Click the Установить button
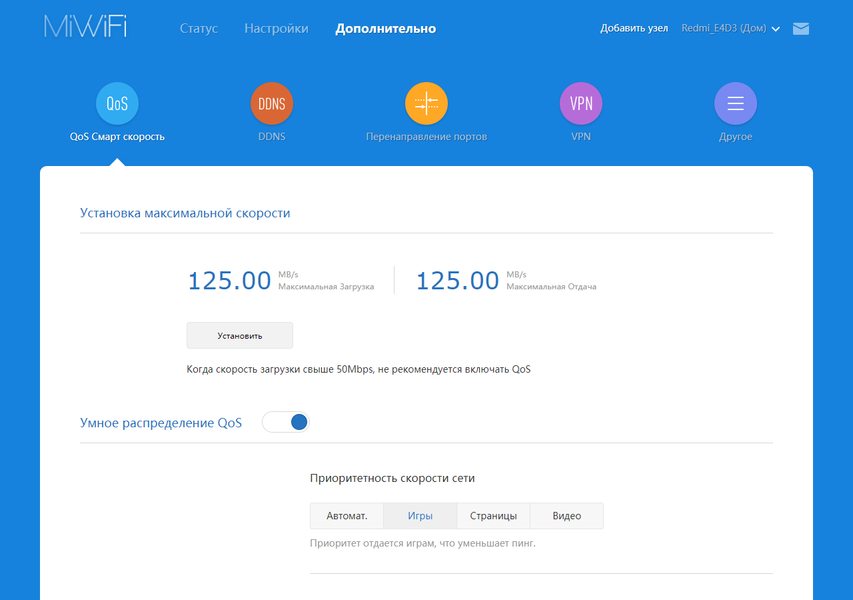The height and width of the screenshot is (600, 853). [x=240, y=336]
